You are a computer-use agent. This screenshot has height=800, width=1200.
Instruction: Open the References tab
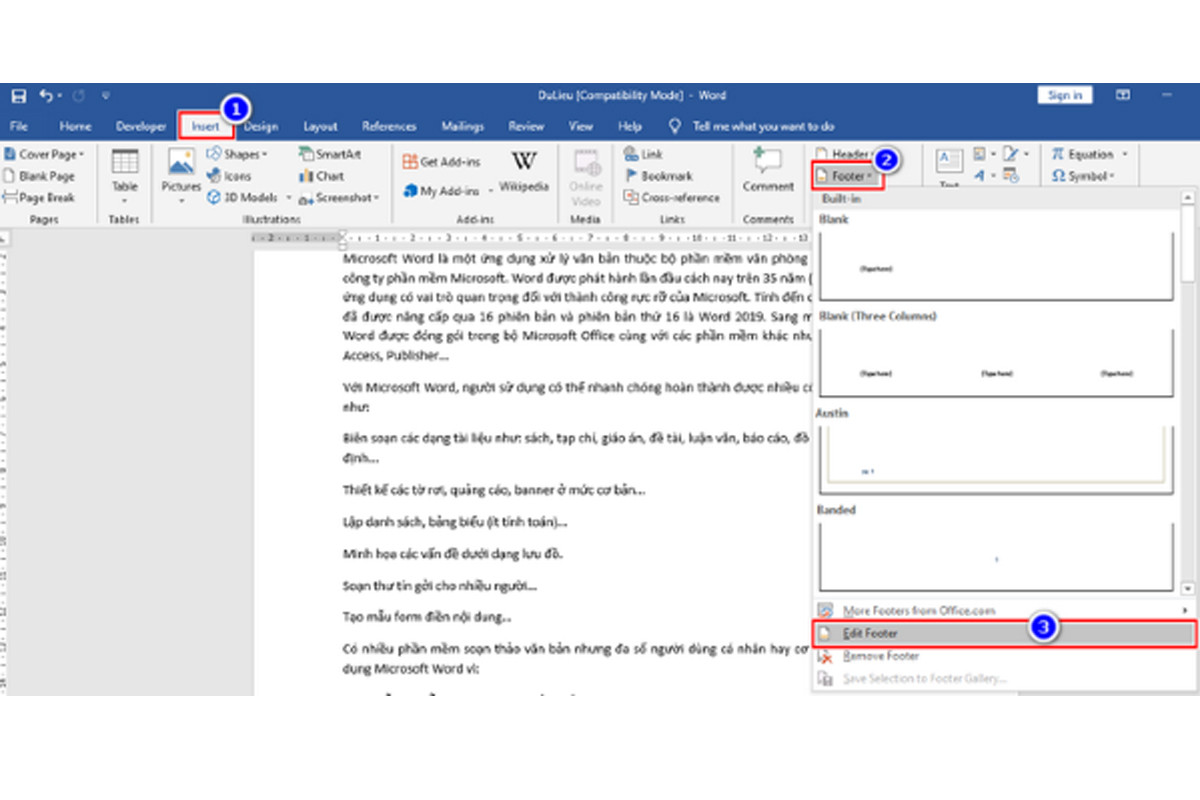[389, 127]
